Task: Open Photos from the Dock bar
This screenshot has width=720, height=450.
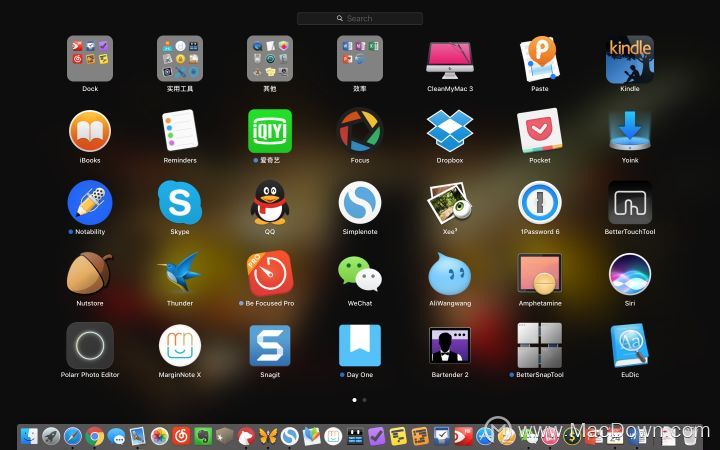Action: (160, 436)
